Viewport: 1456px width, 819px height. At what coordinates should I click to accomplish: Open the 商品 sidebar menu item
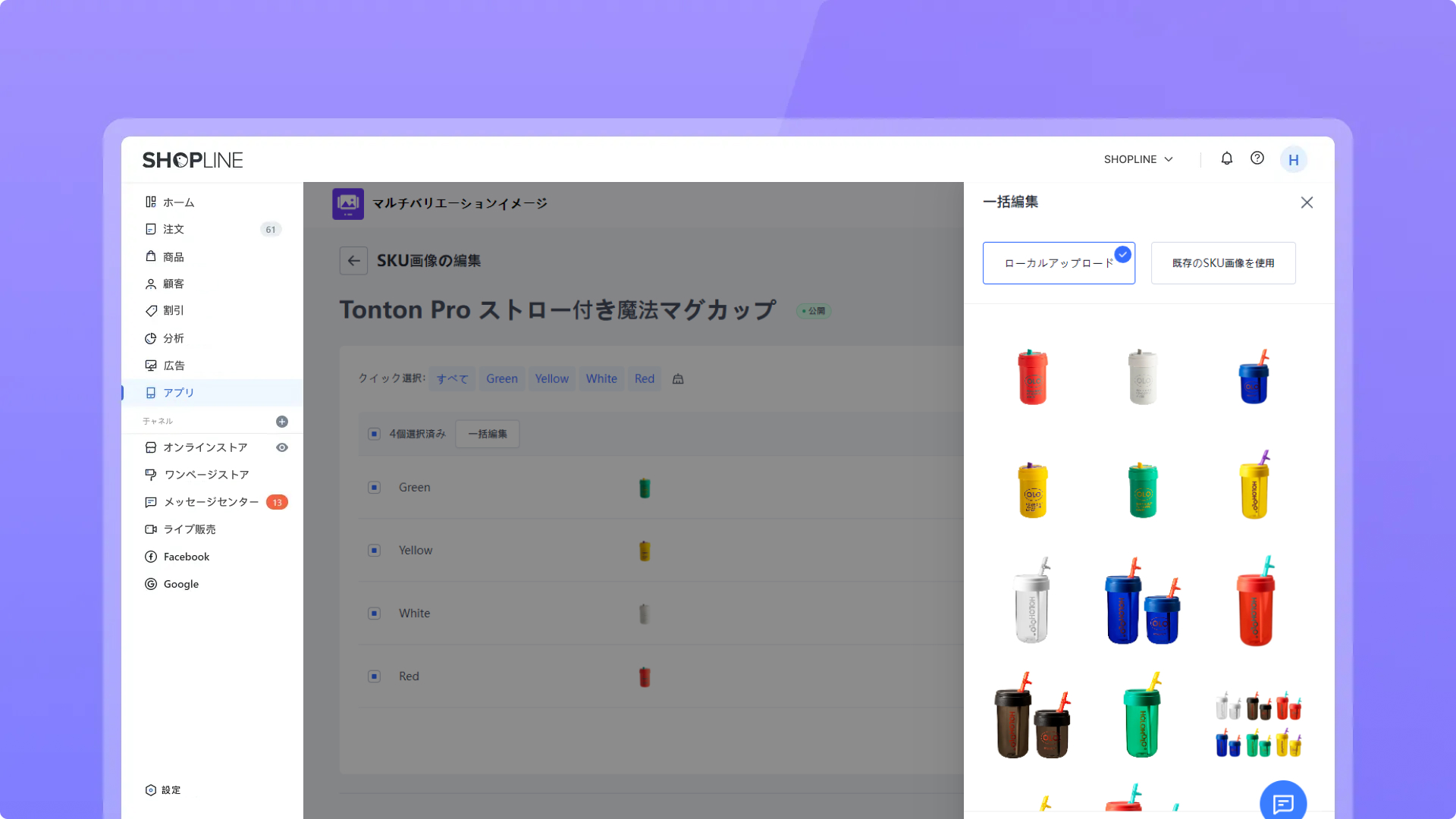[174, 257]
